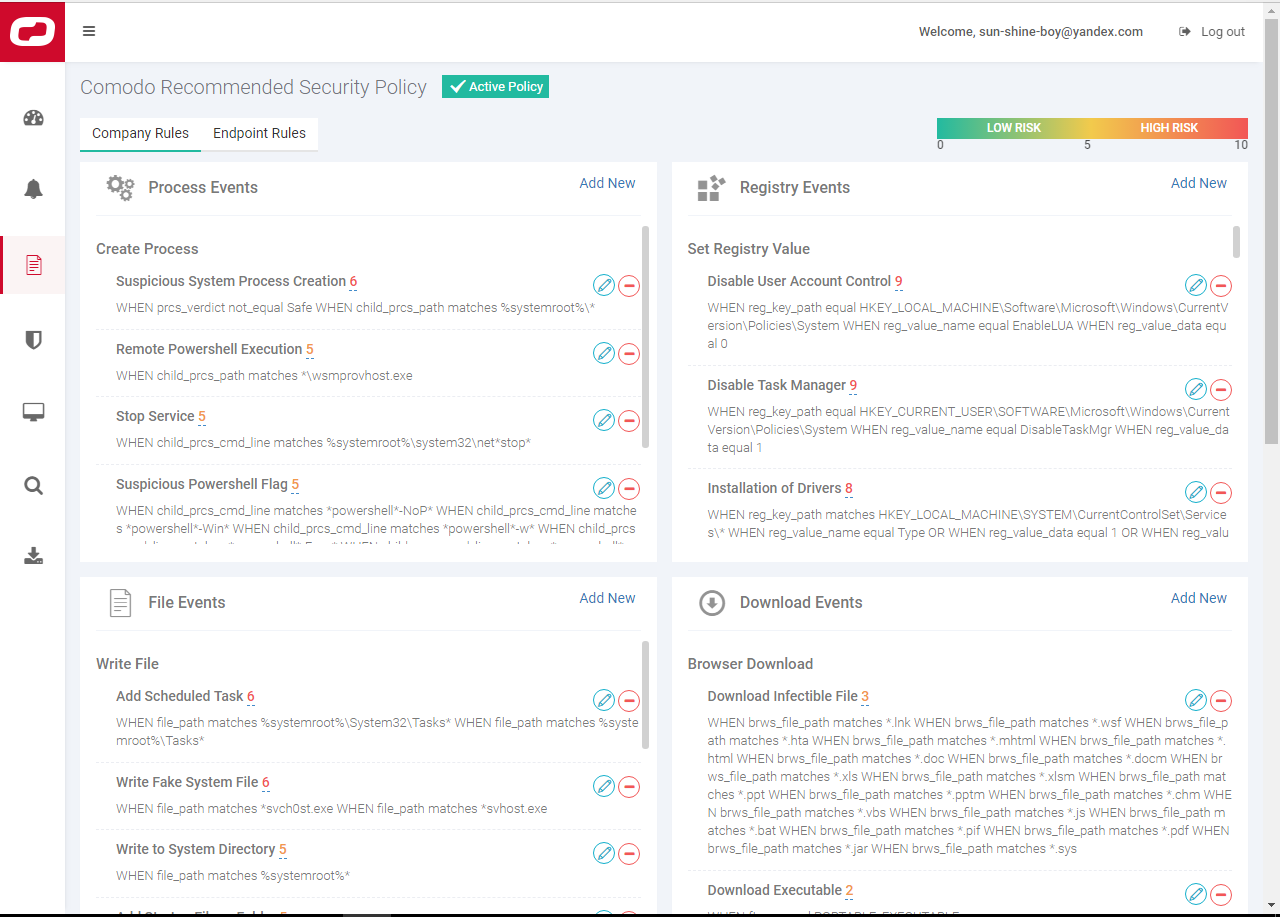Click the Log out link
The image size is (1280, 917).
pyautogui.click(x=1212, y=32)
